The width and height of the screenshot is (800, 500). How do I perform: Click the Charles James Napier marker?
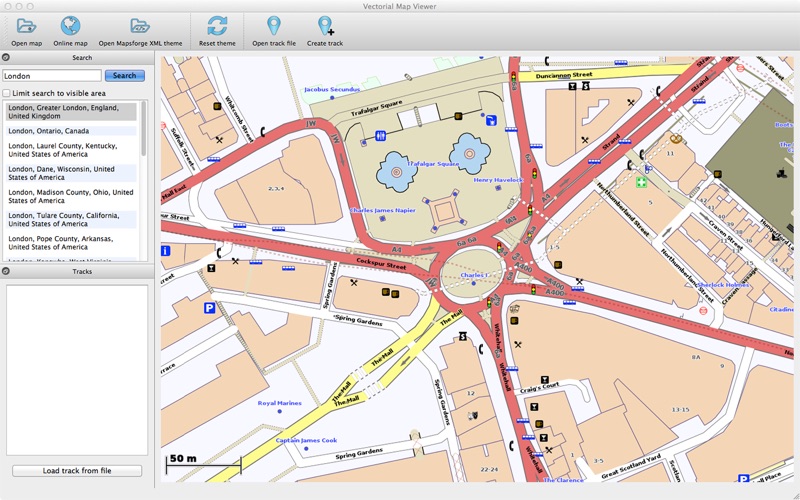(383, 218)
